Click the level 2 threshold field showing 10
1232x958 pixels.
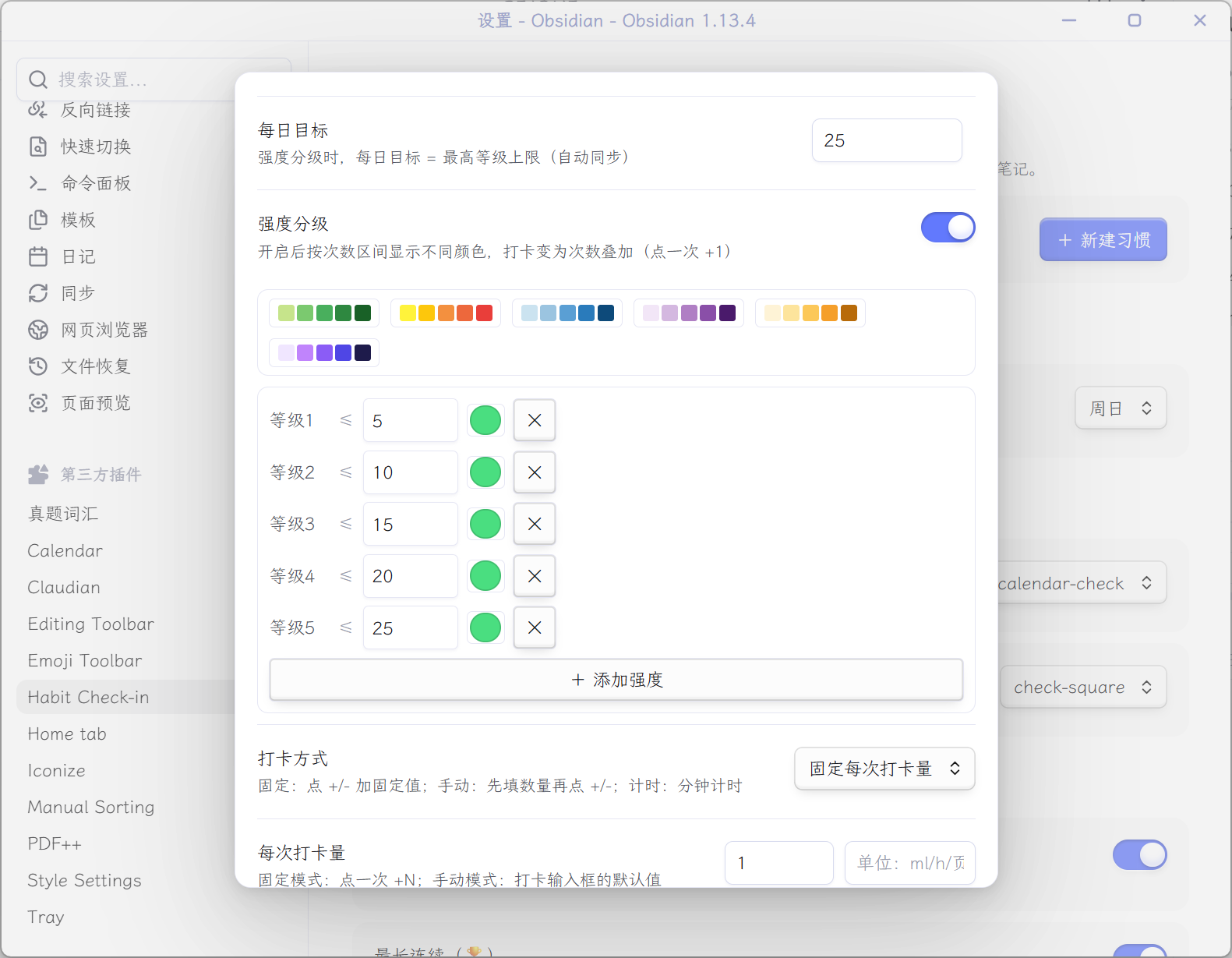[411, 472]
